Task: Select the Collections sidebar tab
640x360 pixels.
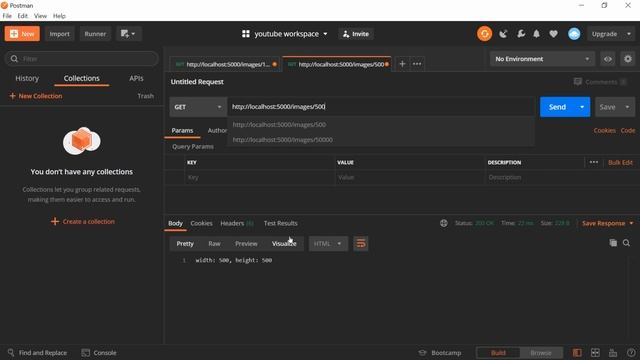Action: pyautogui.click(x=81, y=78)
